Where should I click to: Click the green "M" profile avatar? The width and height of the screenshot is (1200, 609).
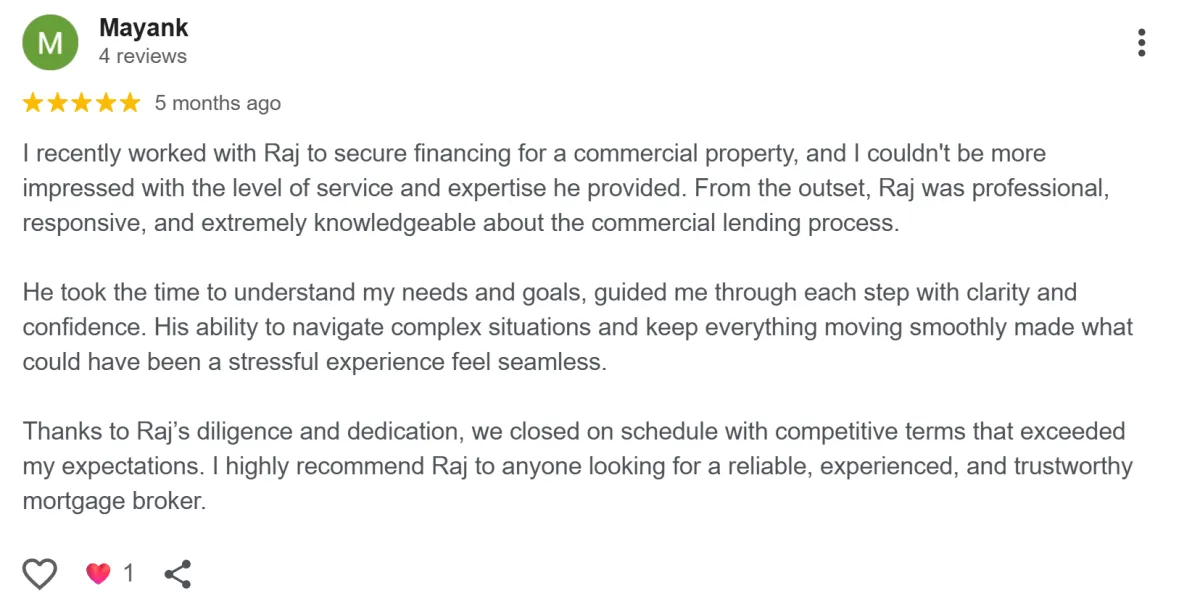tap(50, 43)
